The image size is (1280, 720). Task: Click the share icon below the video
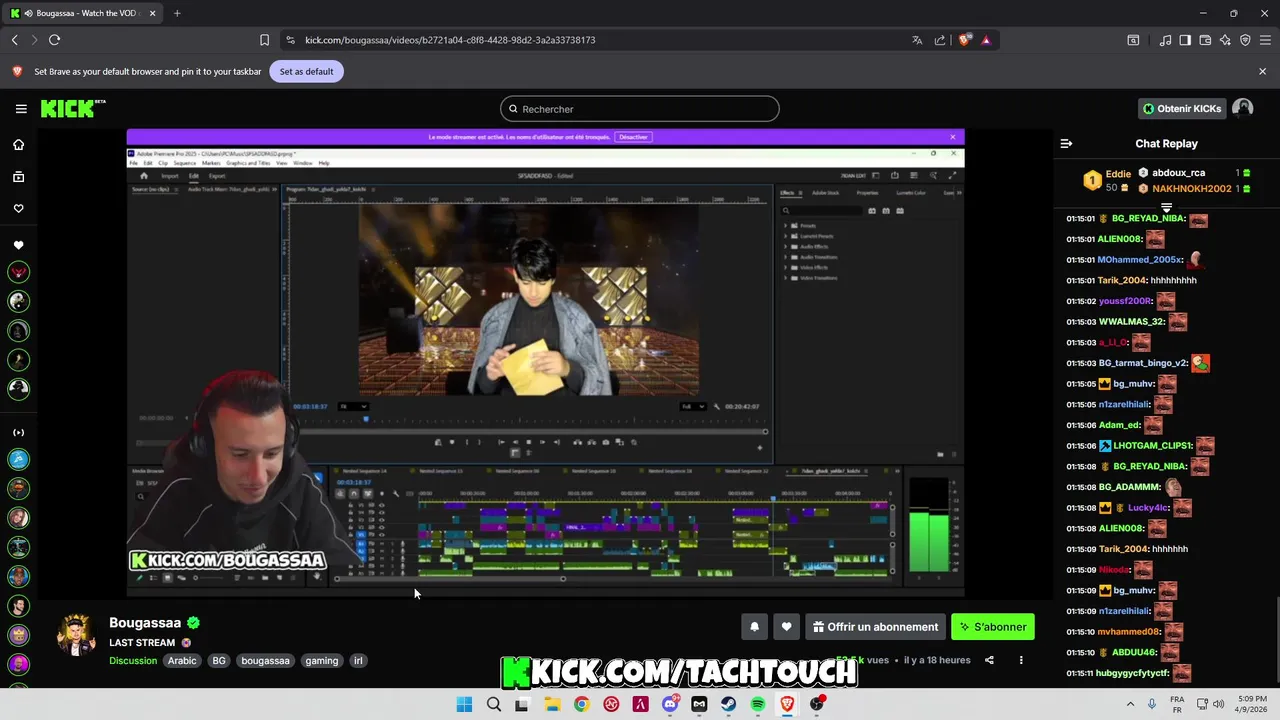coord(989,660)
